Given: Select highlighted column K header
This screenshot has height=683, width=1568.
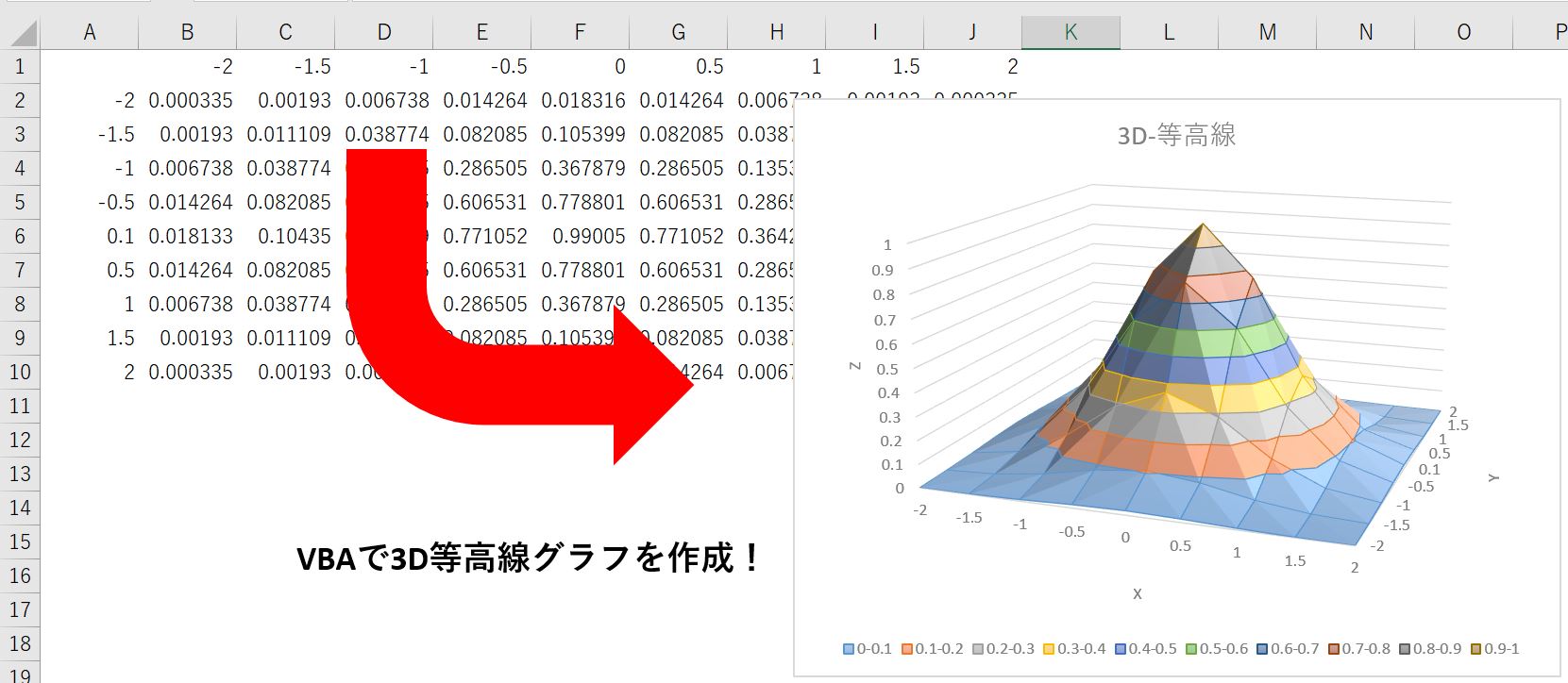Looking at the screenshot, I should 1071,33.
